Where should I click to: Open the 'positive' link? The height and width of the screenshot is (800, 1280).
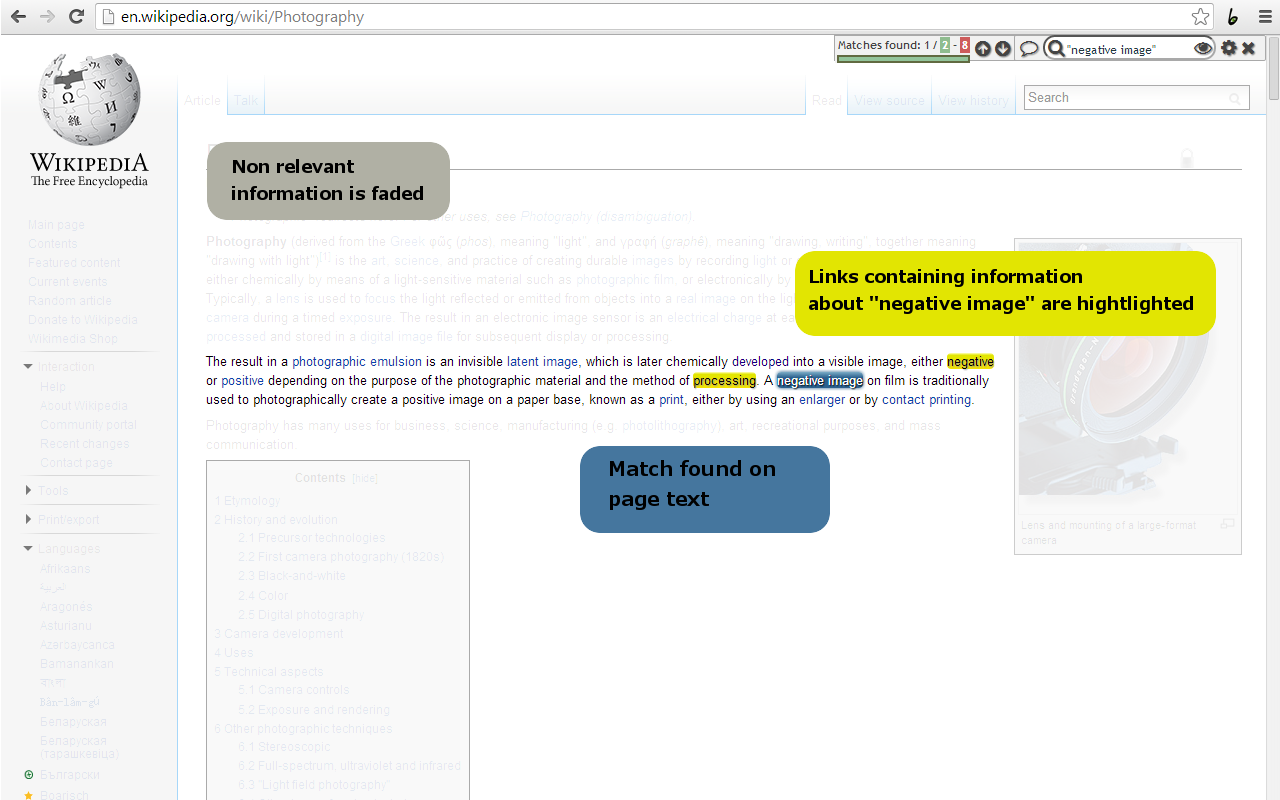pyautogui.click(x=242, y=381)
